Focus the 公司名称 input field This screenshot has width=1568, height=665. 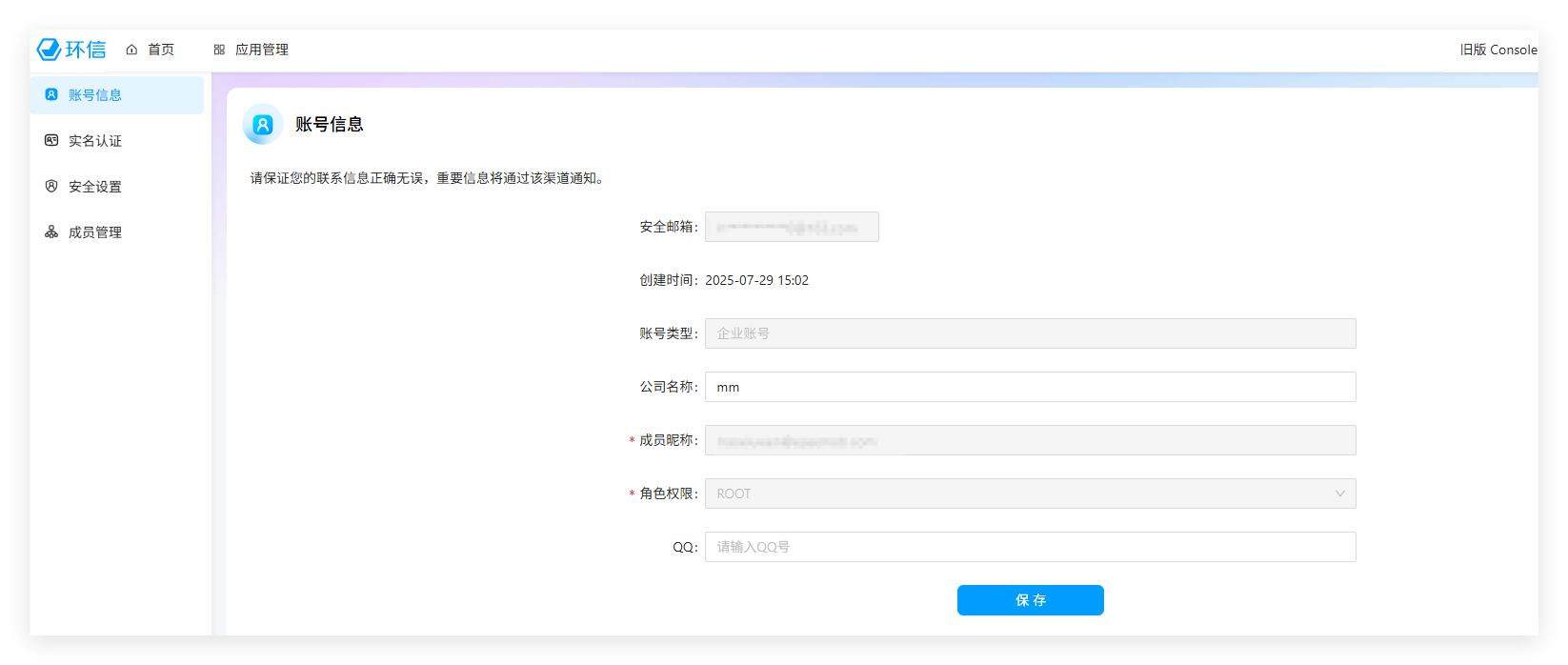pos(1029,387)
